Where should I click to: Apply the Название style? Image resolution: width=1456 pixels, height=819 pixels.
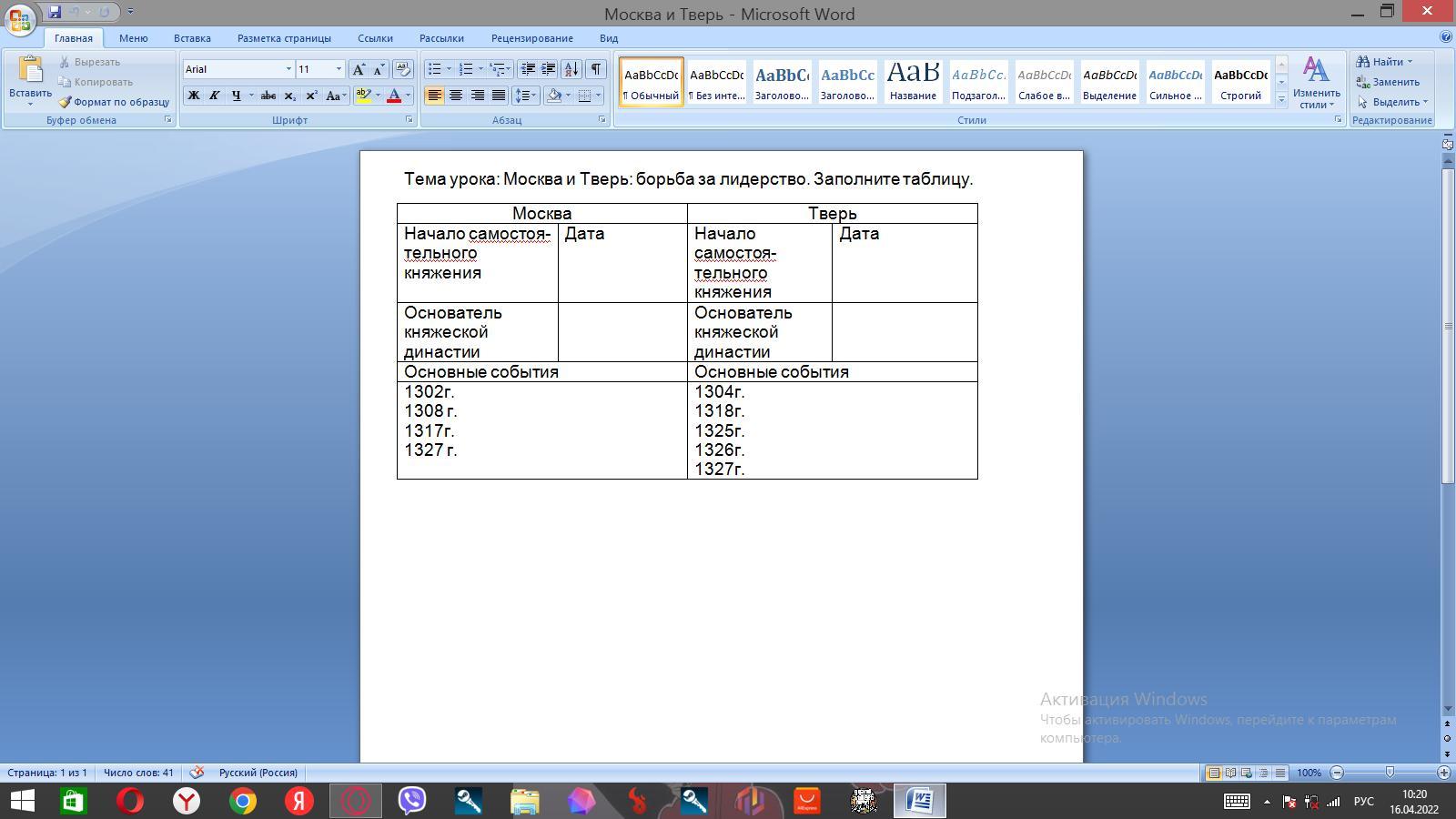pos(913,82)
